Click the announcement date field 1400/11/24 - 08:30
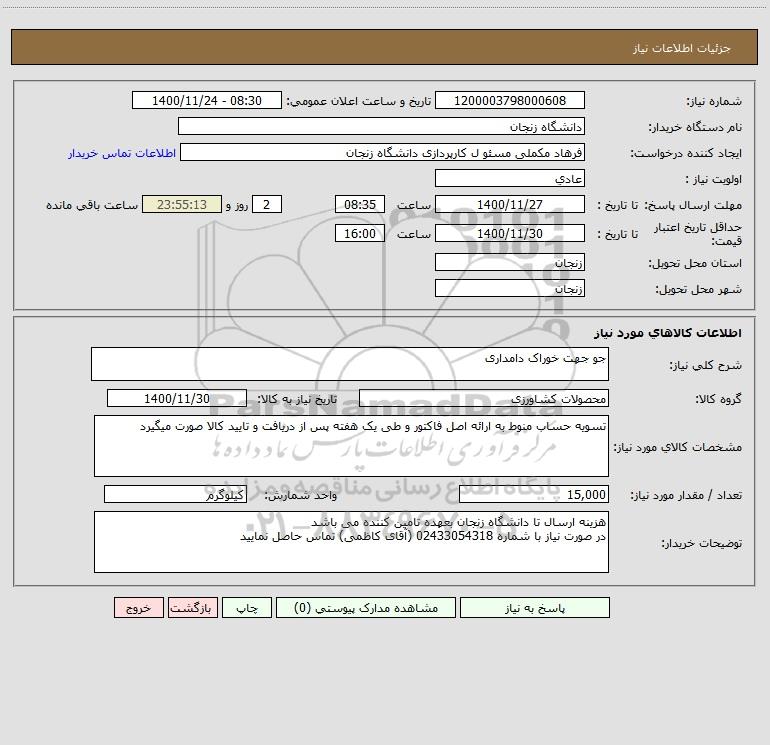Screen dimensions: 770x745 (207, 100)
